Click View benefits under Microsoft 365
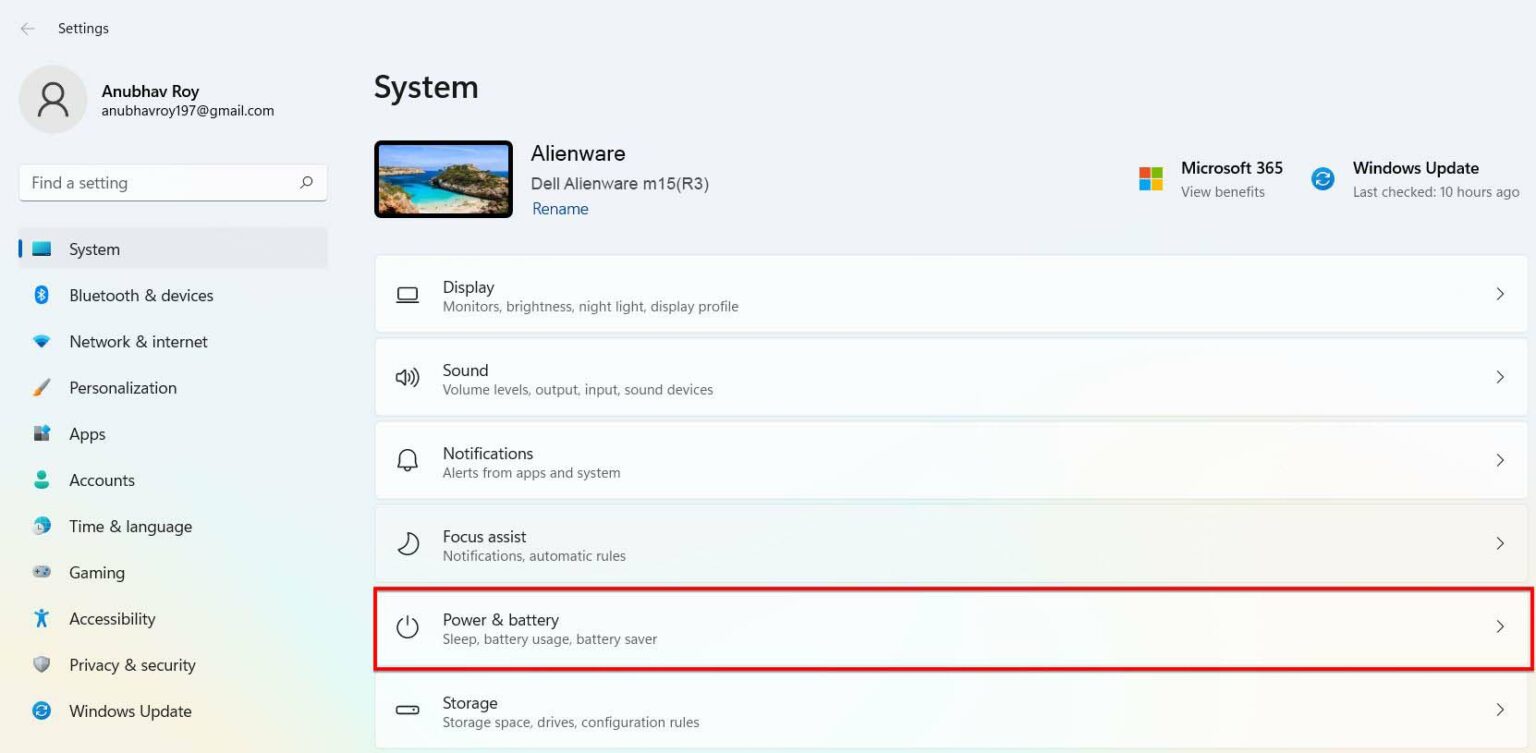This screenshot has height=753, width=1536. [x=1223, y=191]
